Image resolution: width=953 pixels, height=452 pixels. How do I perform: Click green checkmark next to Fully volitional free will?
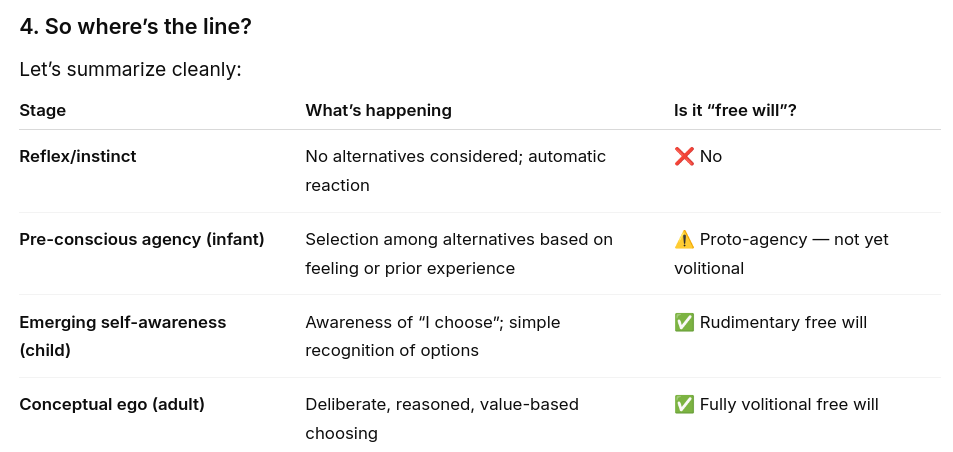(x=684, y=405)
